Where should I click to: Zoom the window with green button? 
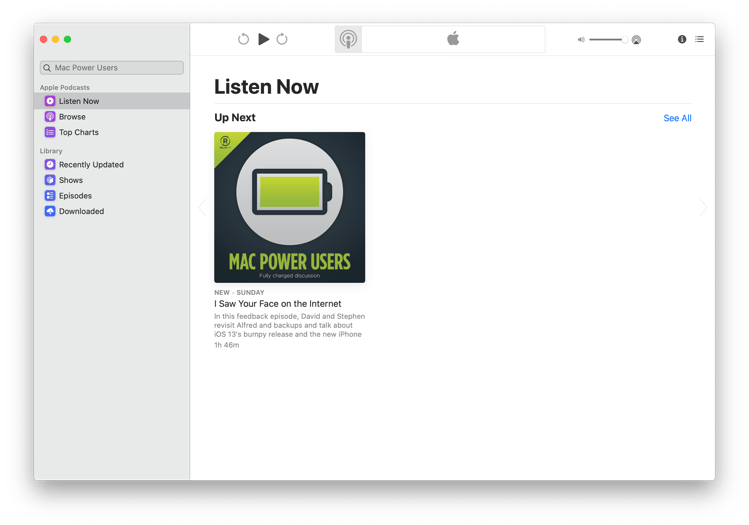[67, 39]
